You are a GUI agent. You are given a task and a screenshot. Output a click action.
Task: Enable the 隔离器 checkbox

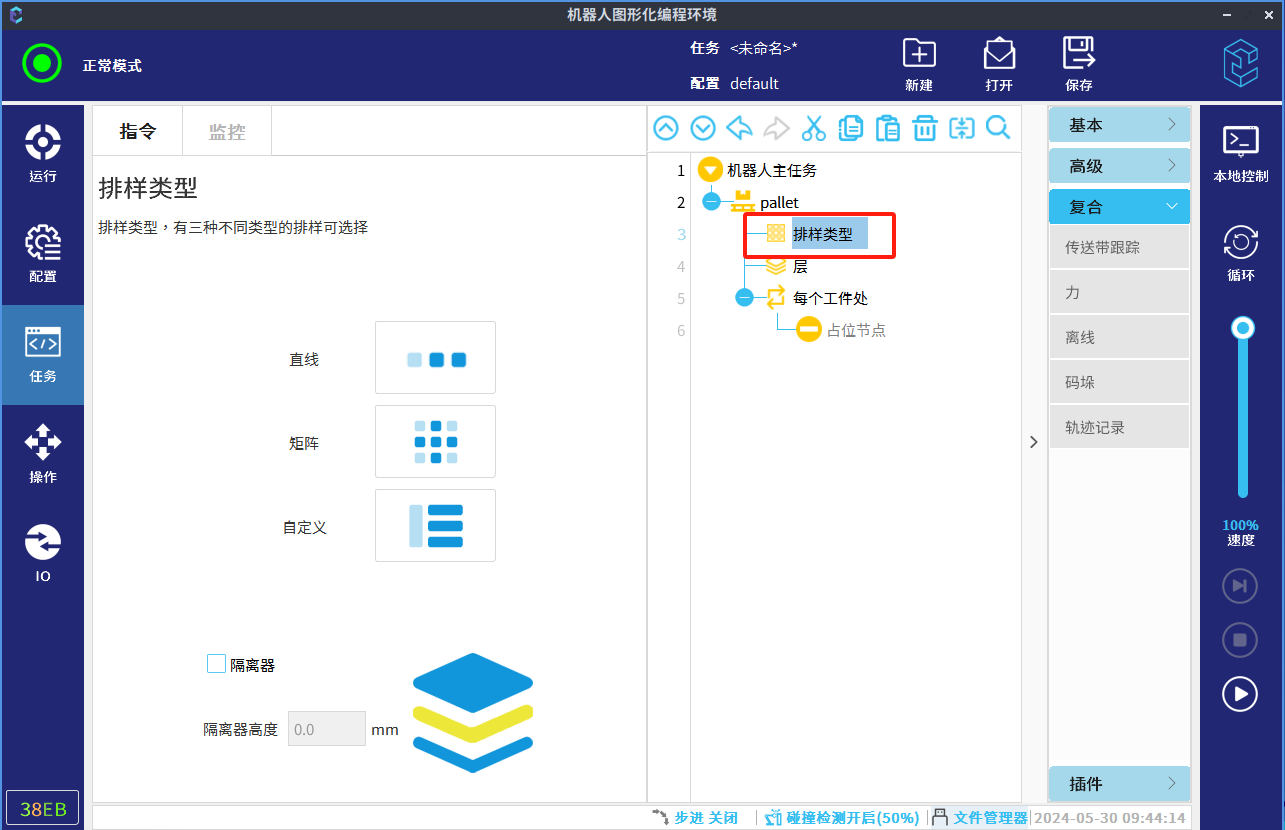[216, 664]
